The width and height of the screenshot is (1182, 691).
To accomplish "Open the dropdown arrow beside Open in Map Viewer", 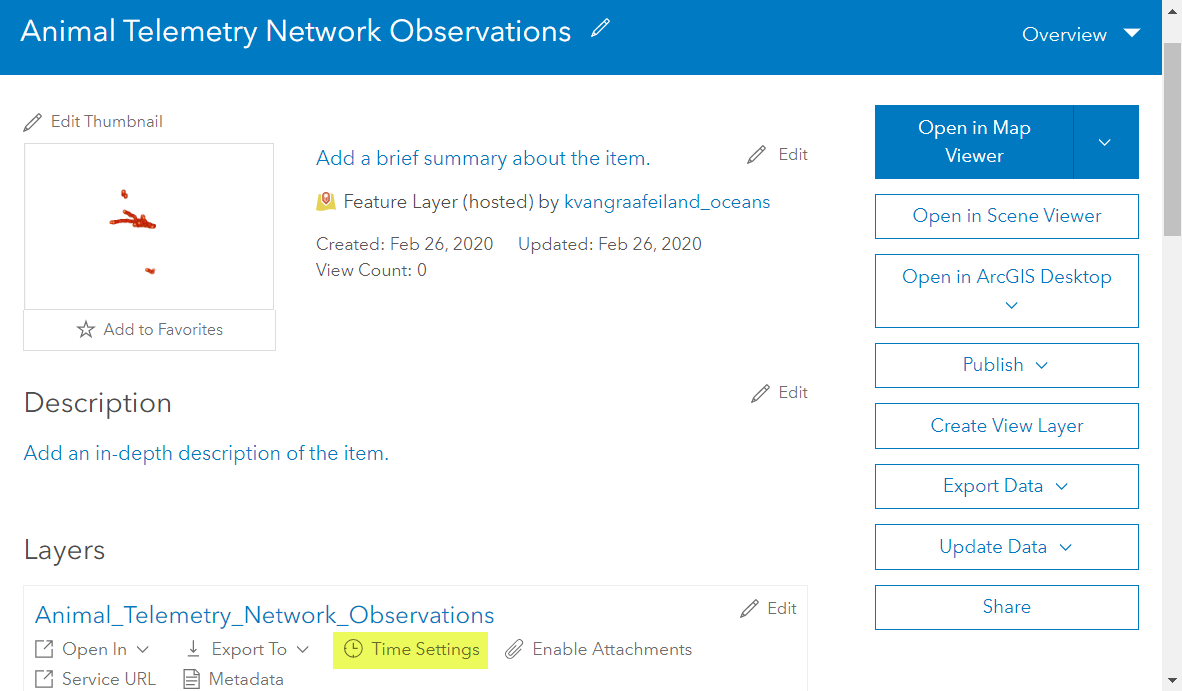I will pos(1105,142).
